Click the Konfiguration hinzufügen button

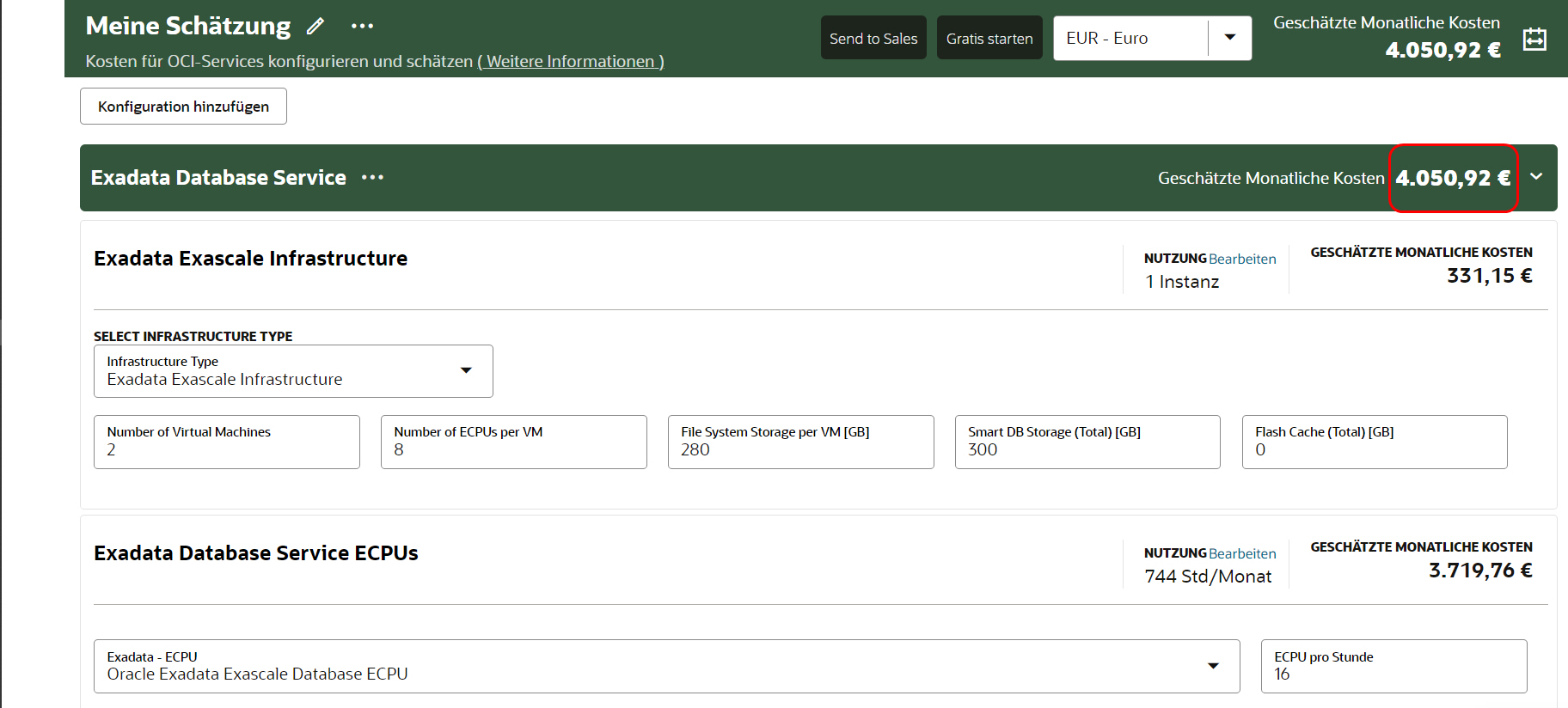tap(183, 107)
